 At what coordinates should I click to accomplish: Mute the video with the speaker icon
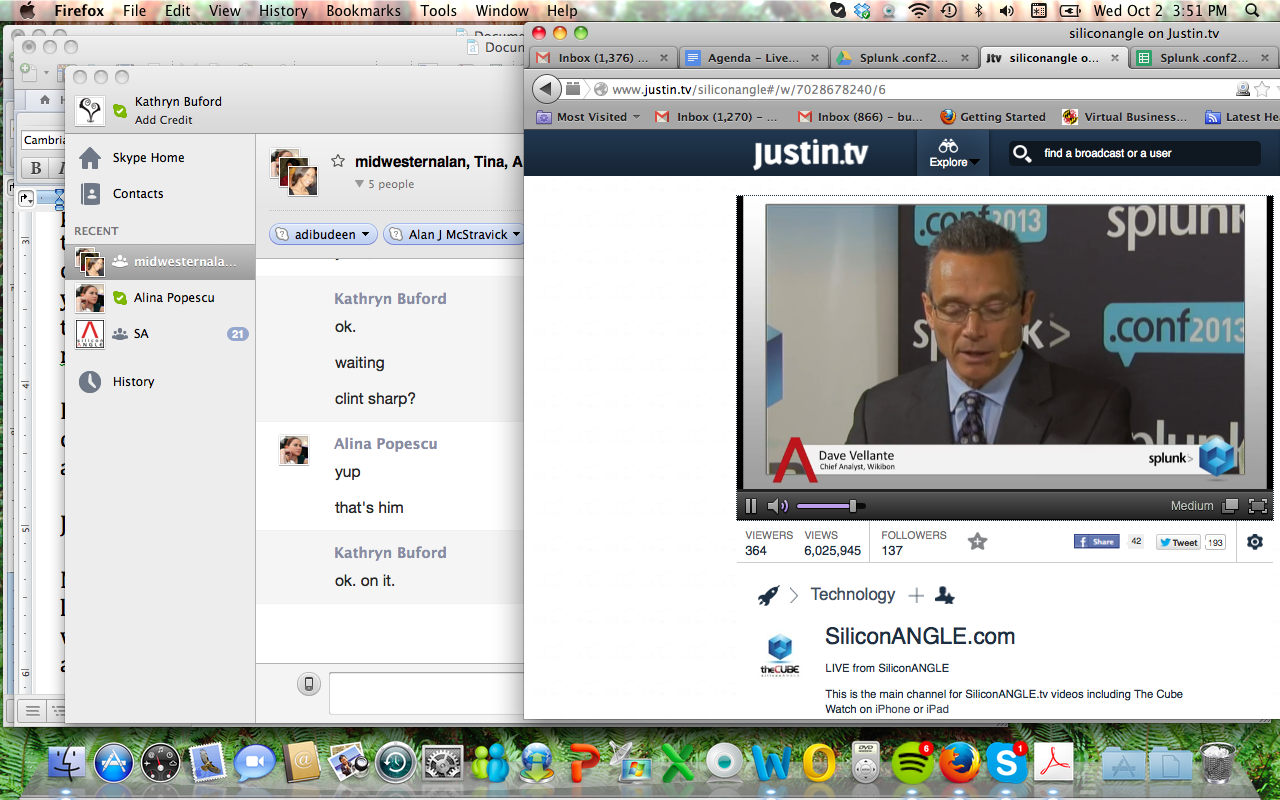point(777,506)
